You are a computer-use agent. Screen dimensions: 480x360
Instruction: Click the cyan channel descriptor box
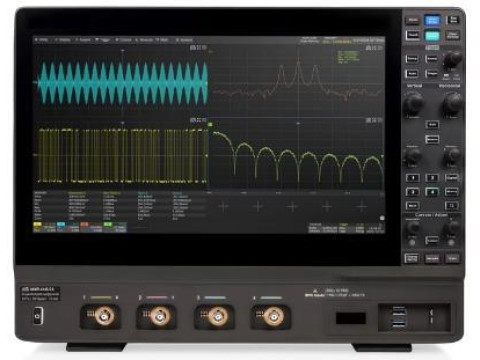tap(68, 227)
